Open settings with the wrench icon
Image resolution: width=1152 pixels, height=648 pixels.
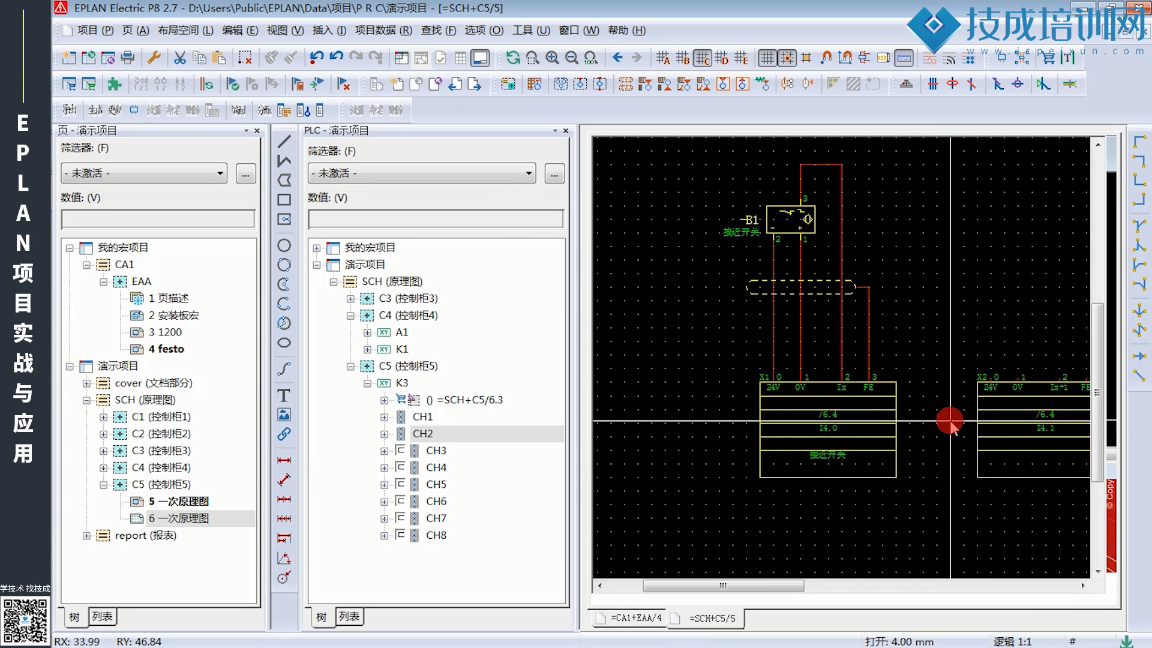(154, 57)
